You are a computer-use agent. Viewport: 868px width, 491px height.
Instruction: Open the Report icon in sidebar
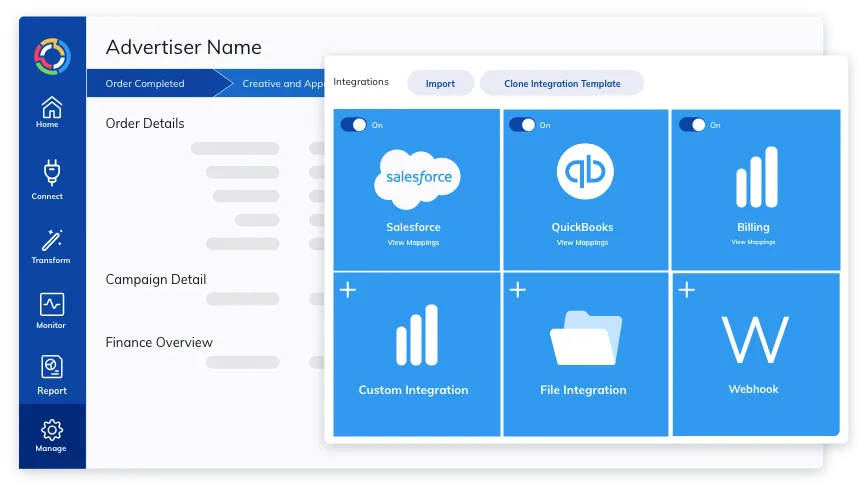(52, 366)
